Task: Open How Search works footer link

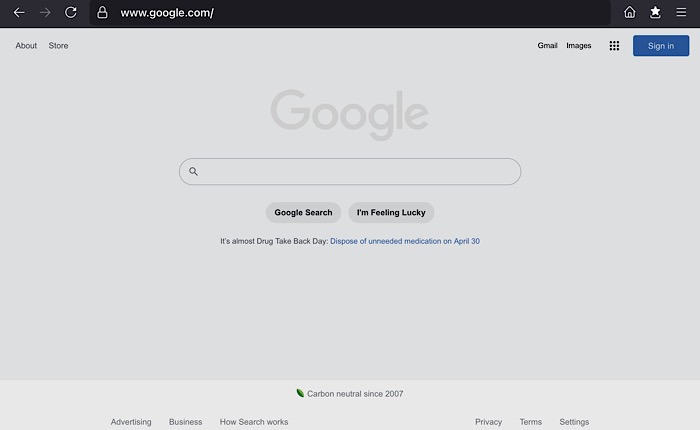Action: [254, 422]
